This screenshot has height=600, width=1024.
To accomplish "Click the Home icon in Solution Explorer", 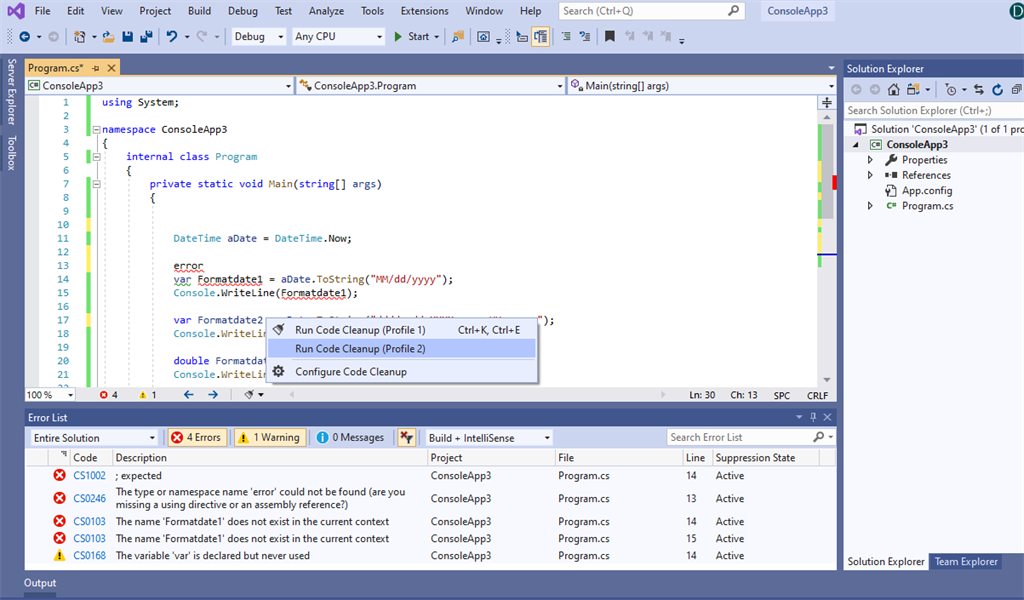I will coord(893,89).
